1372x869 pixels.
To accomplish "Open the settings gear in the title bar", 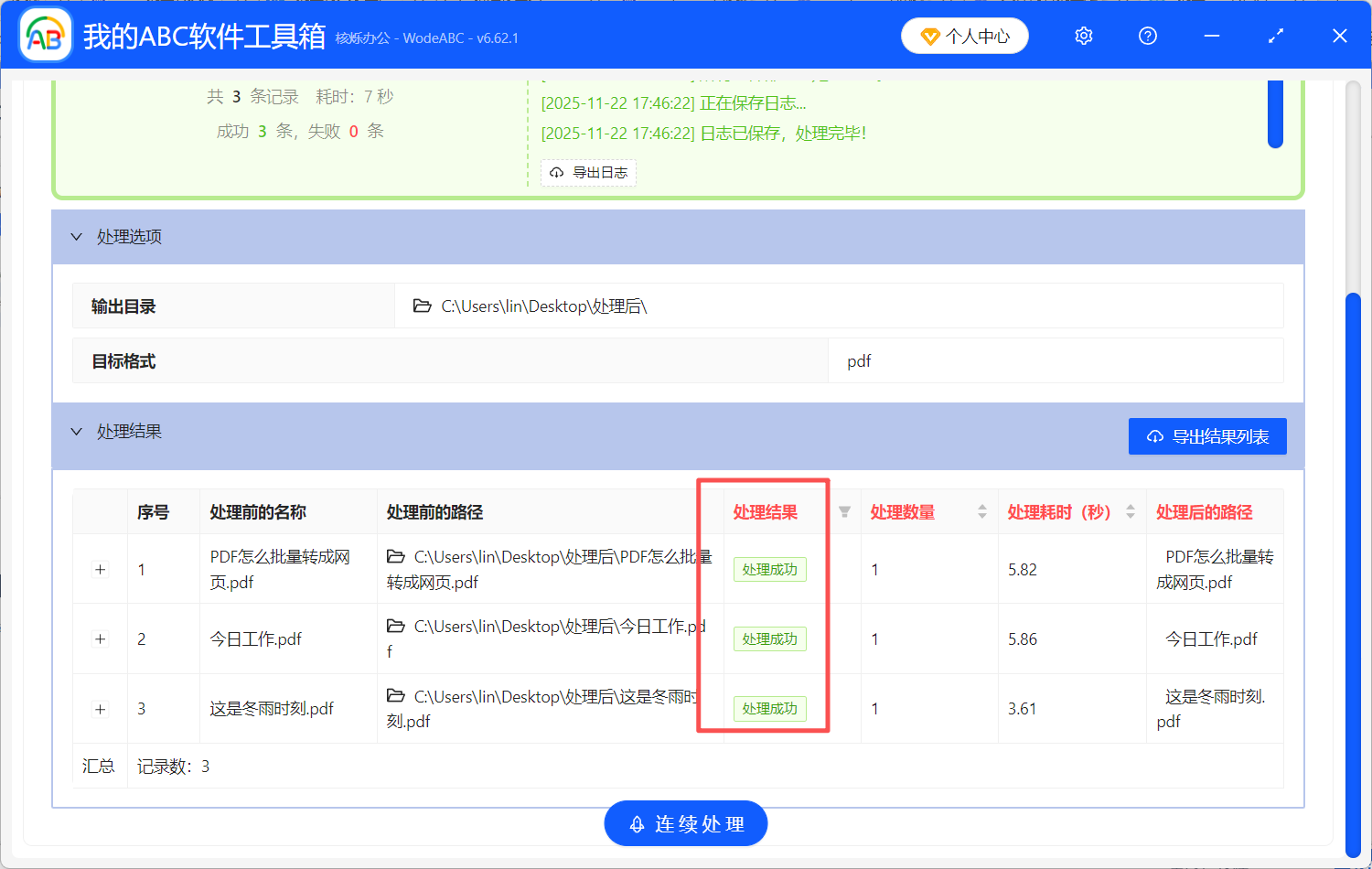I will [x=1083, y=36].
